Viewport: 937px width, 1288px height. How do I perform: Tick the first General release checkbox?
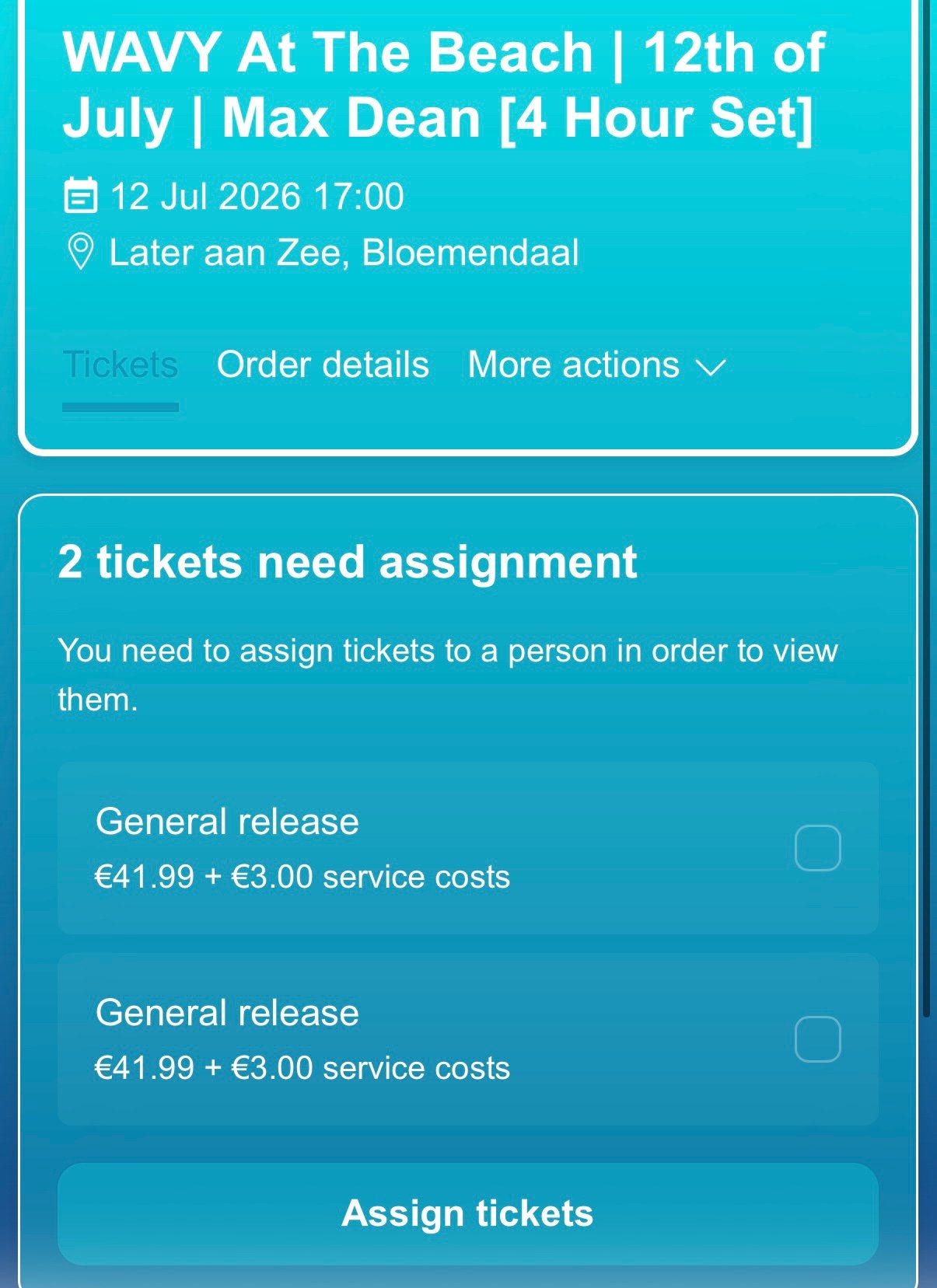pyautogui.click(x=817, y=848)
